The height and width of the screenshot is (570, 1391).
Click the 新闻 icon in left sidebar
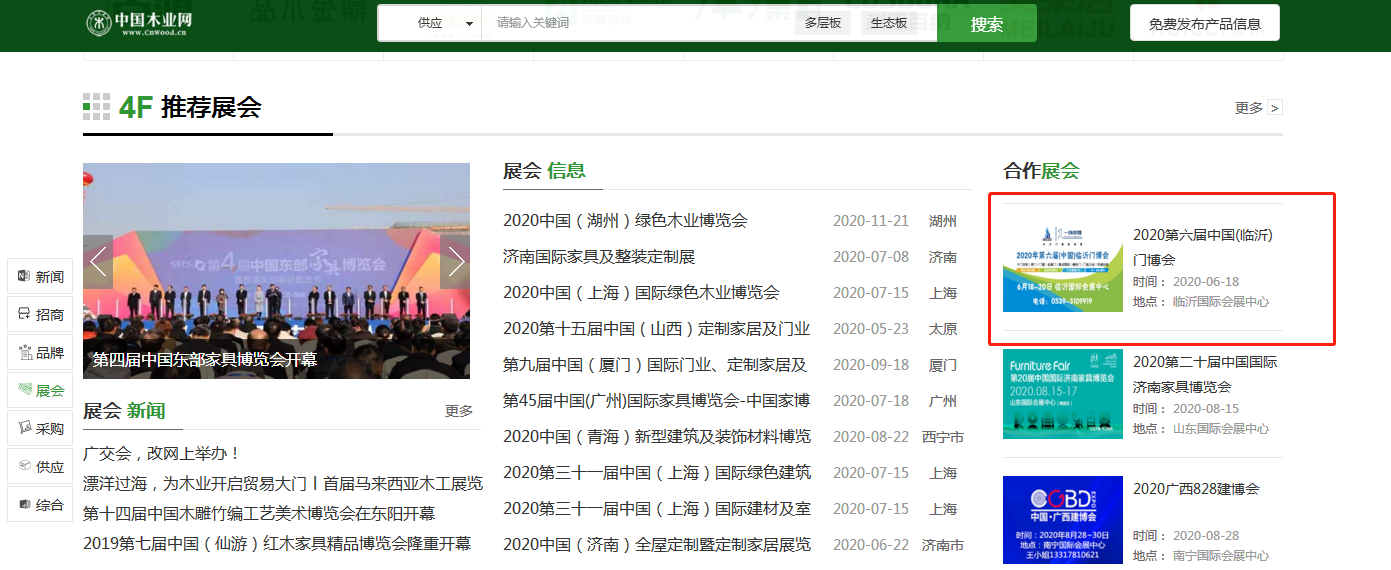pyautogui.click(x=40, y=277)
